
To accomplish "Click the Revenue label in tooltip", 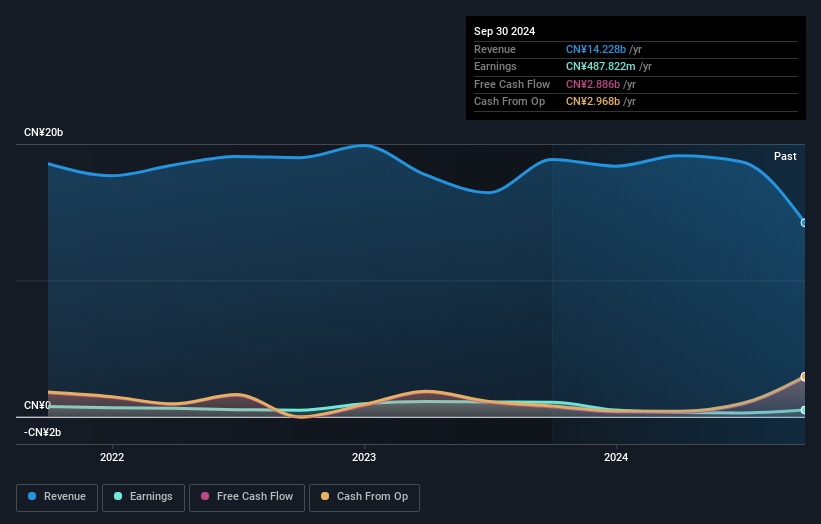I will pyautogui.click(x=495, y=49).
